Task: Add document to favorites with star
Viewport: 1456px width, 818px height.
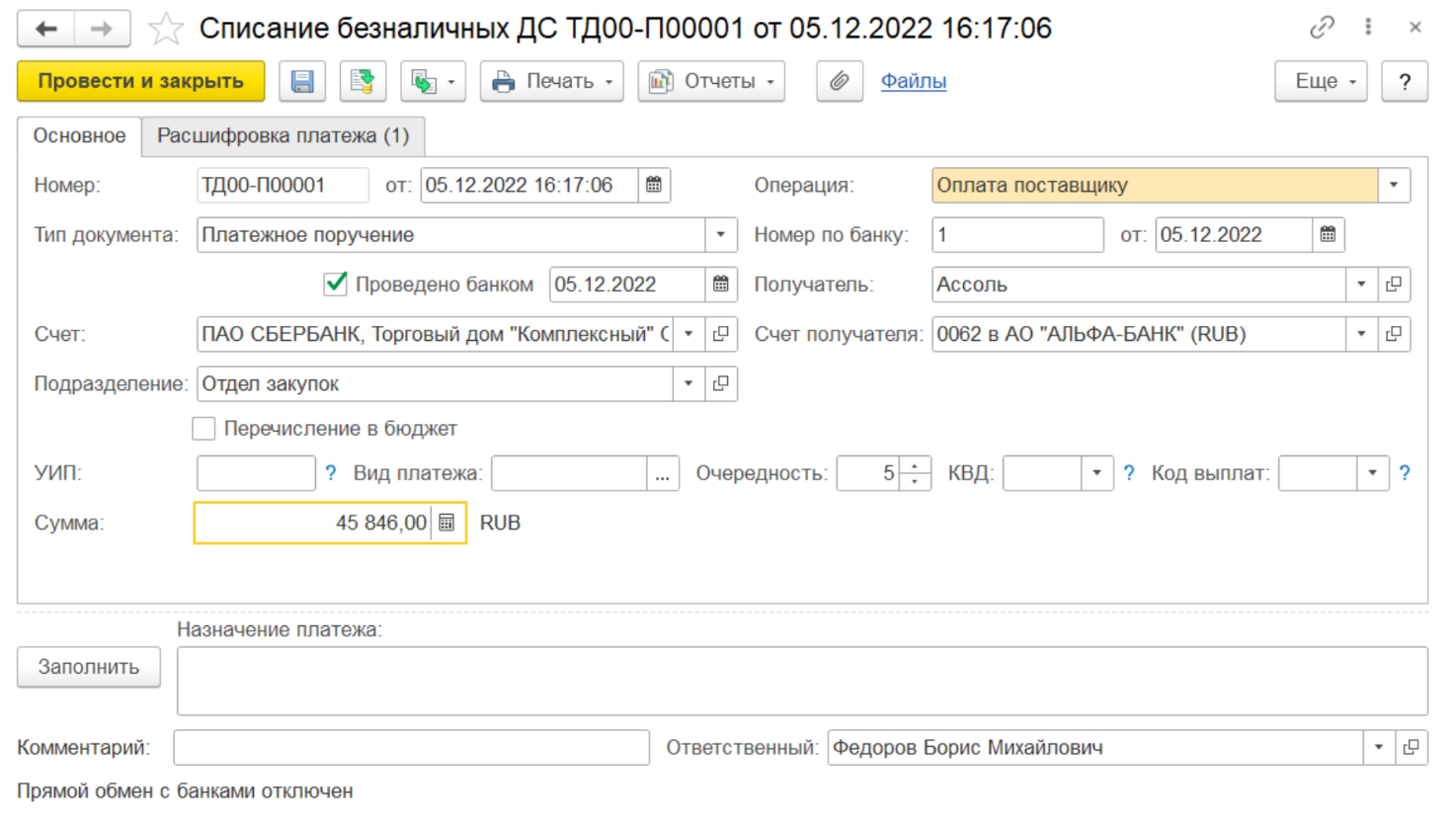Action: click(x=166, y=29)
